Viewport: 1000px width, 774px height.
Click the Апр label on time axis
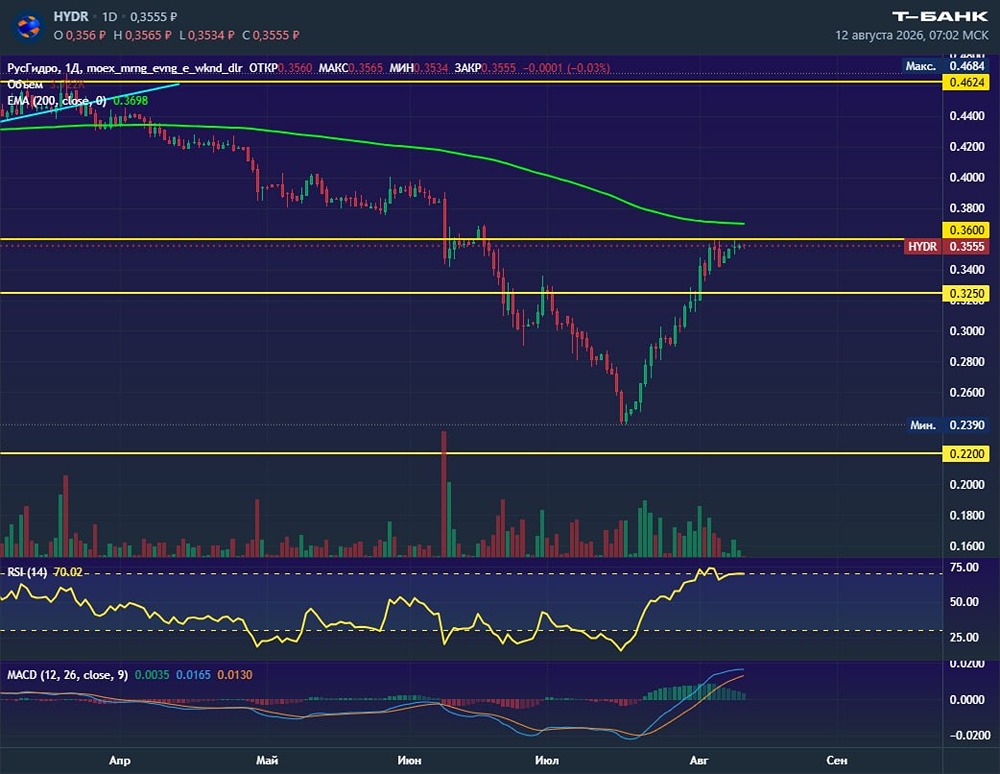coord(120,761)
